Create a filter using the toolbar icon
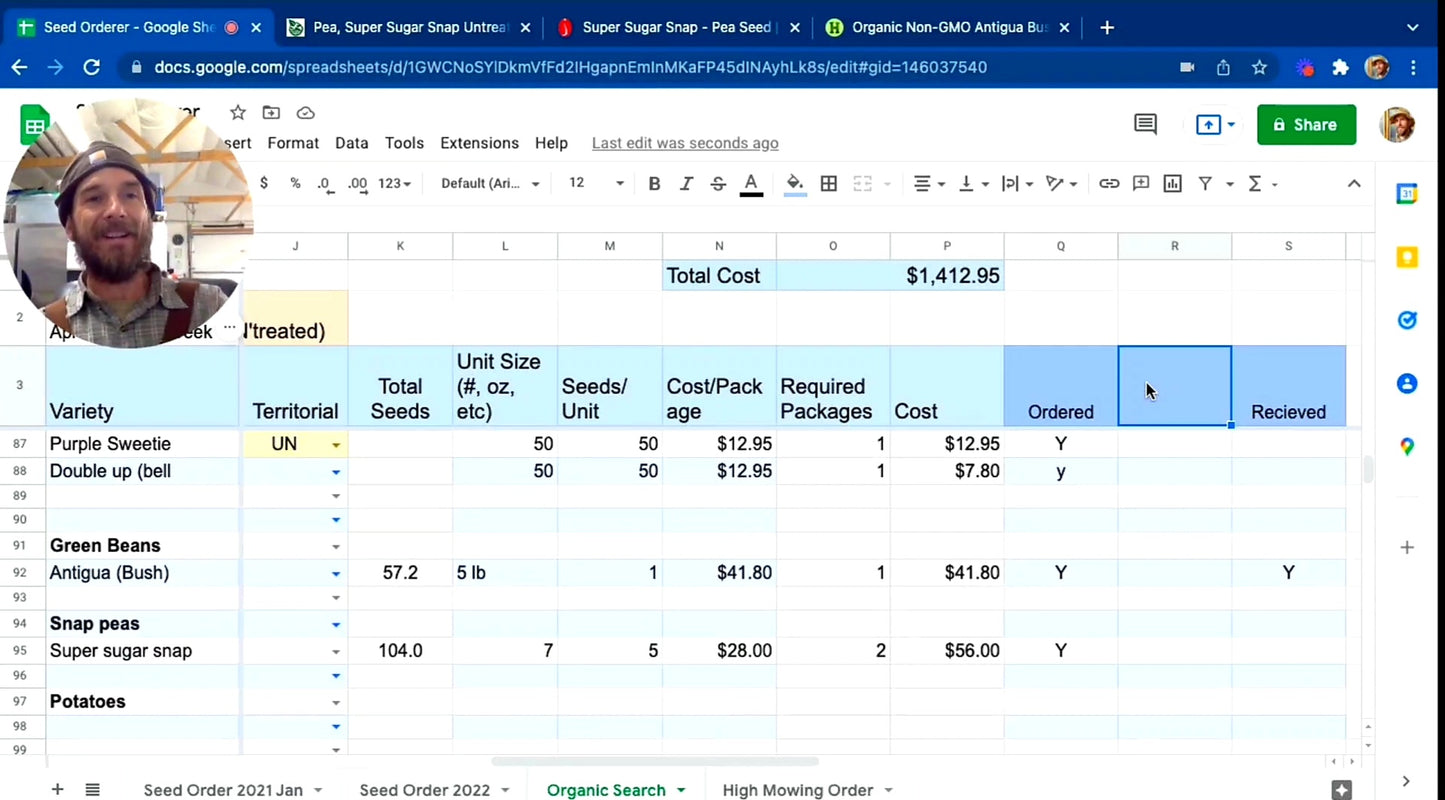The width and height of the screenshot is (1445, 800). pos(1205,183)
